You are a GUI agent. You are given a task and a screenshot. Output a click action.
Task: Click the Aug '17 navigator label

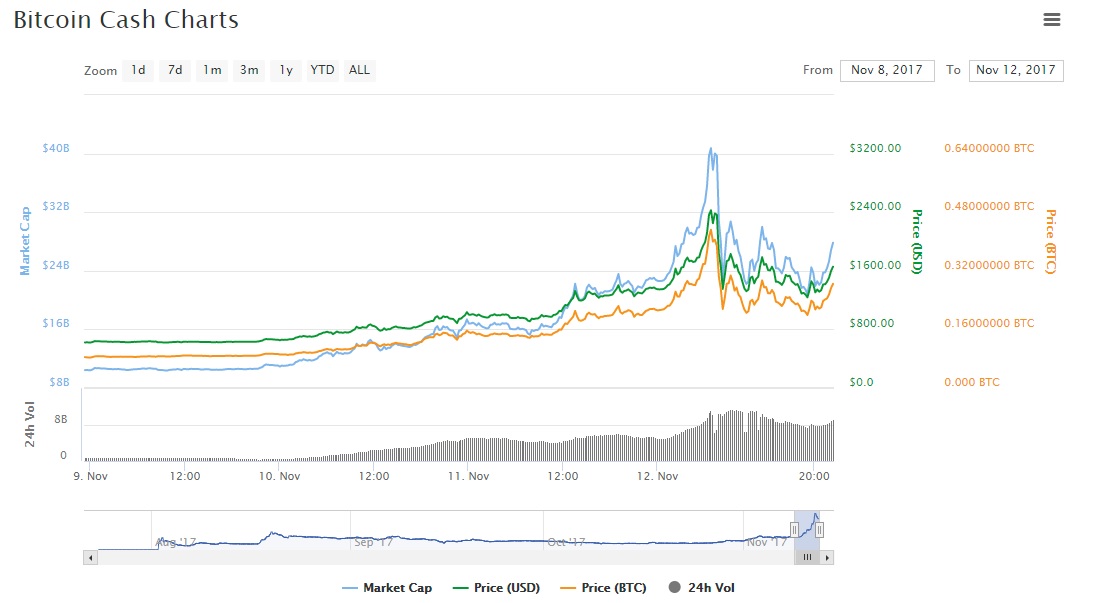pos(175,542)
